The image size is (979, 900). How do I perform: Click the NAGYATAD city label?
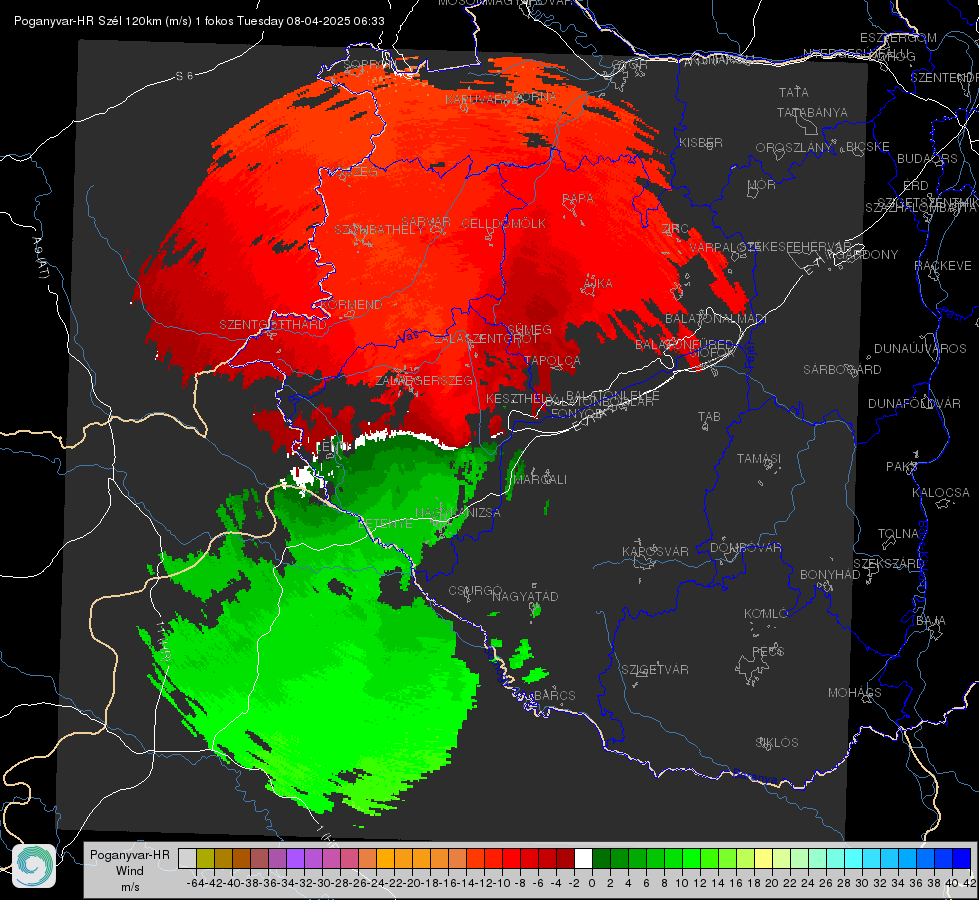click(x=525, y=596)
